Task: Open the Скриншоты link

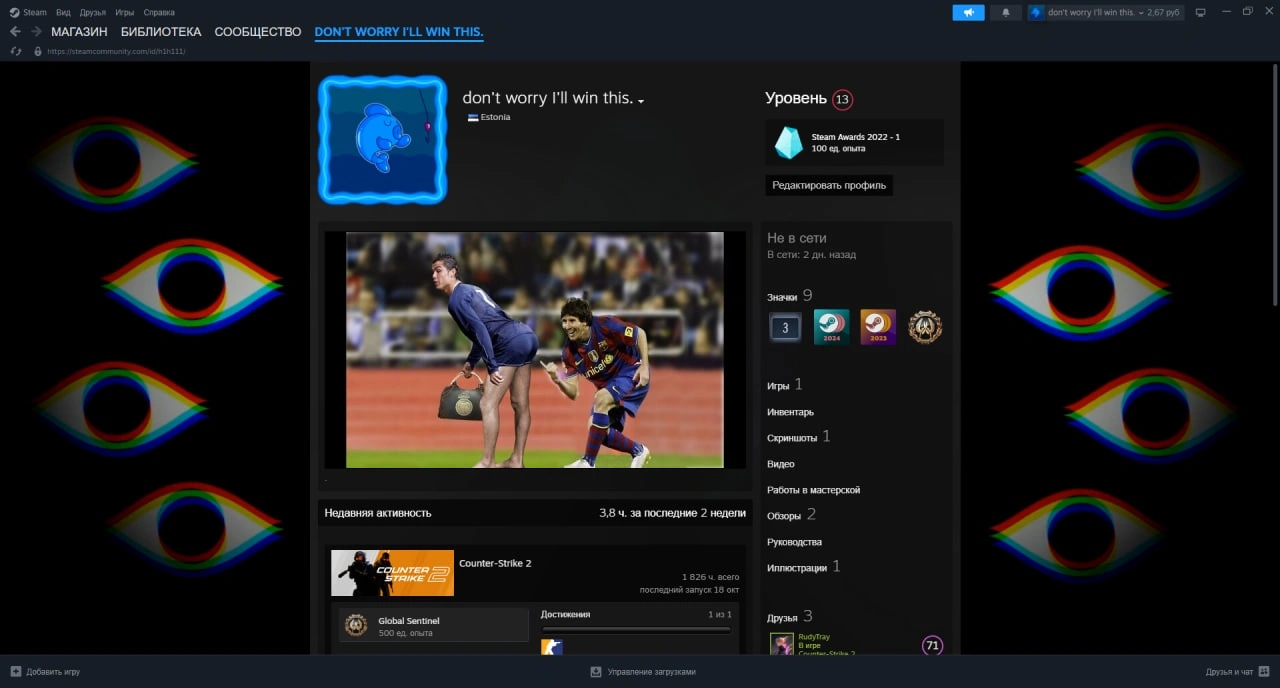Action: coord(792,438)
